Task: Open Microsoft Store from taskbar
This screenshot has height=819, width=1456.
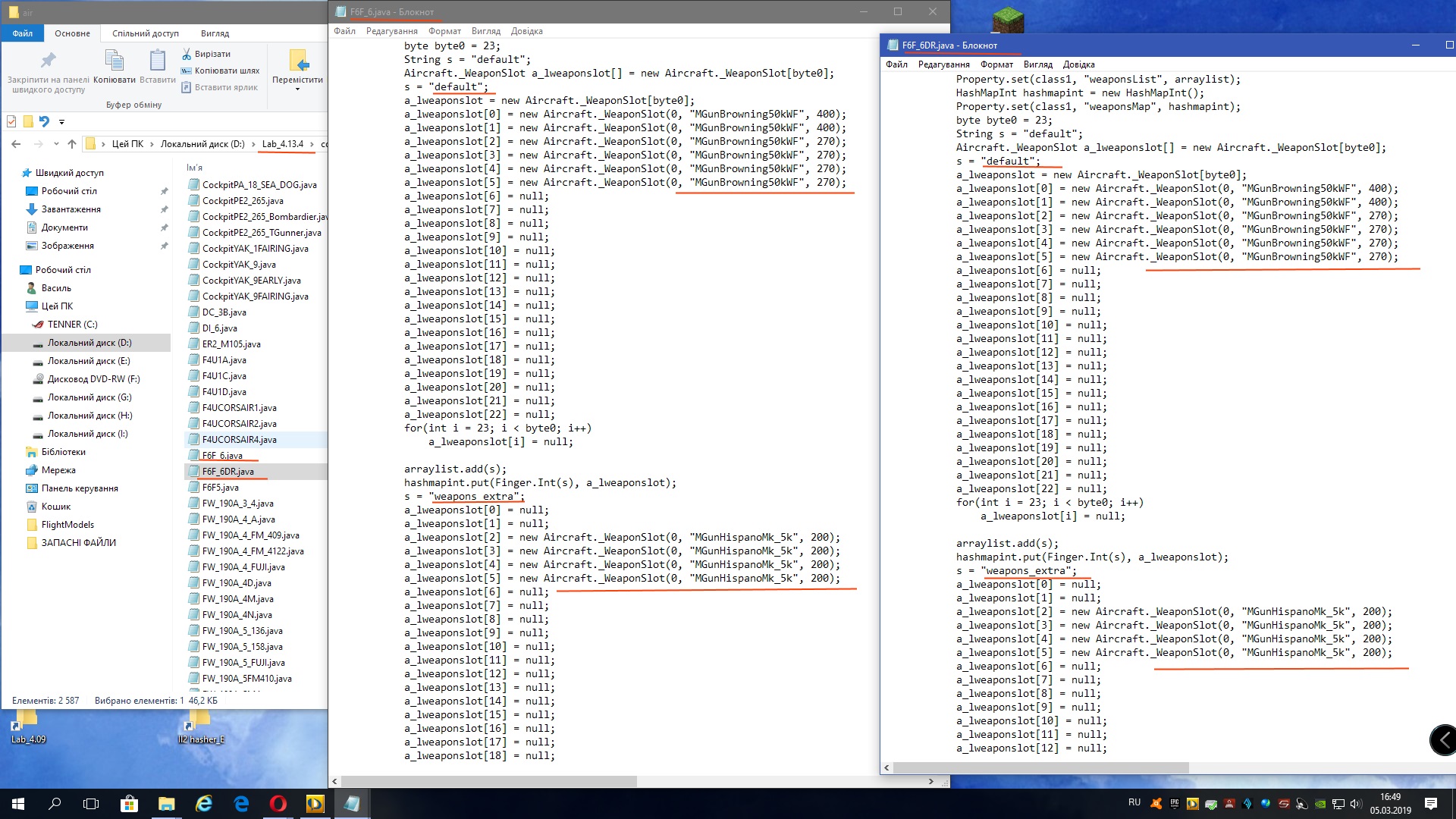Action: pyautogui.click(x=129, y=804)
